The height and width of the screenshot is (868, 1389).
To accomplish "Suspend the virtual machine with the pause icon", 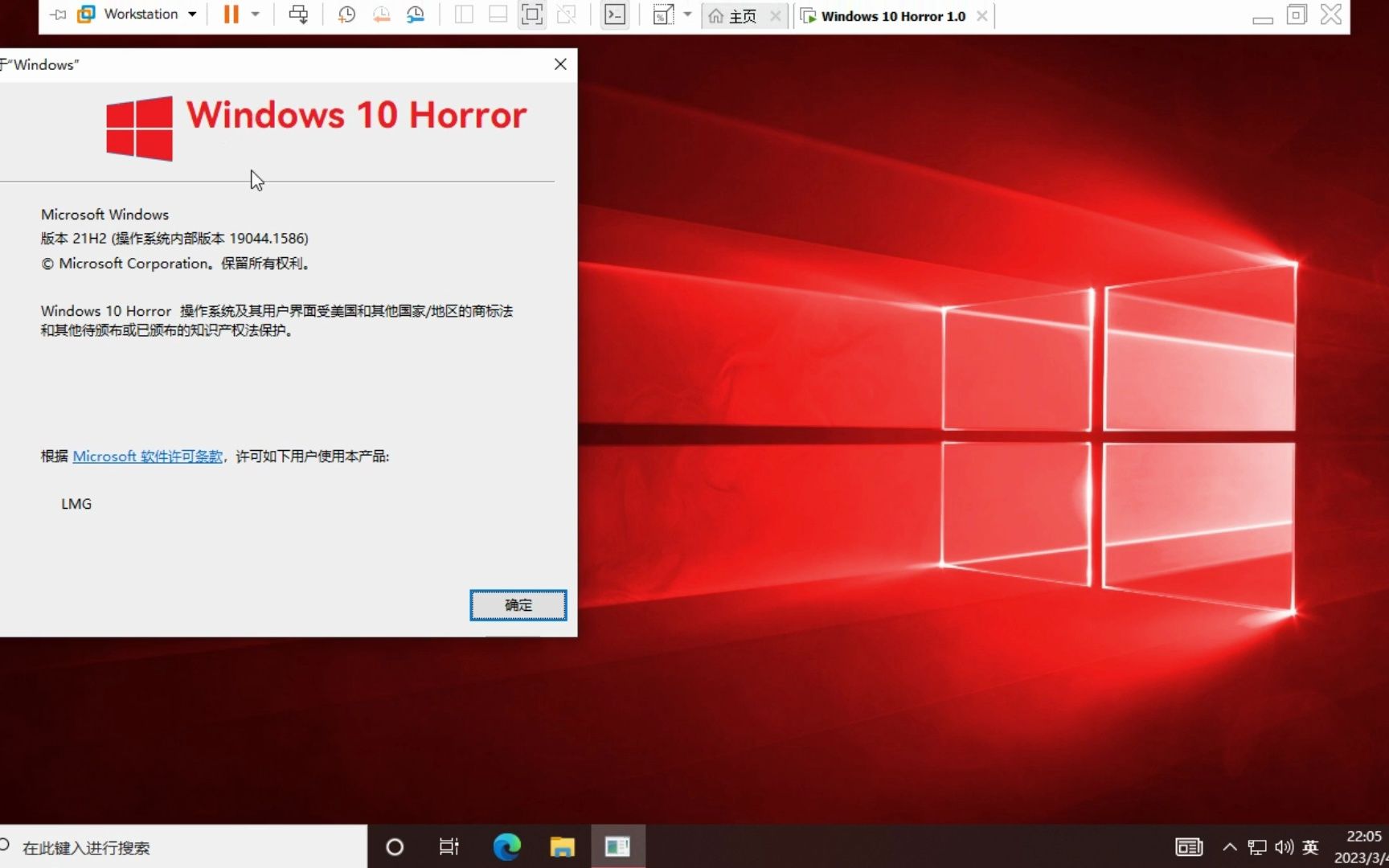I will pos(230,14).
